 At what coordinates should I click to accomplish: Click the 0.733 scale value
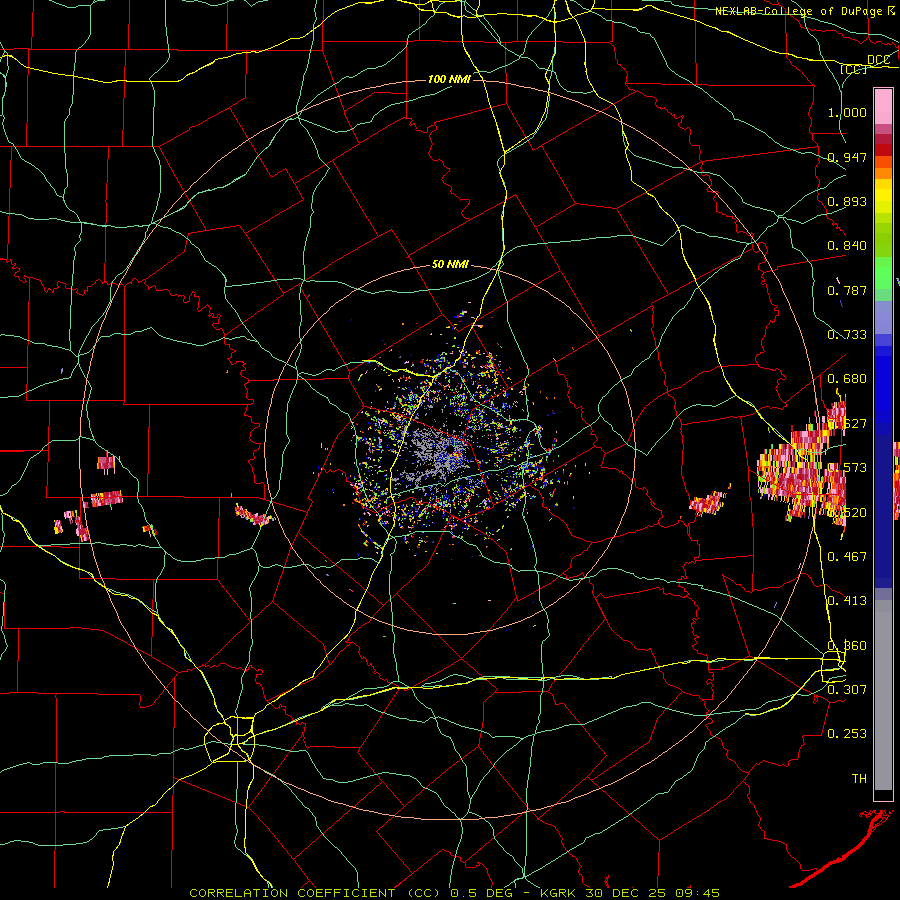[x=847, y=334]
